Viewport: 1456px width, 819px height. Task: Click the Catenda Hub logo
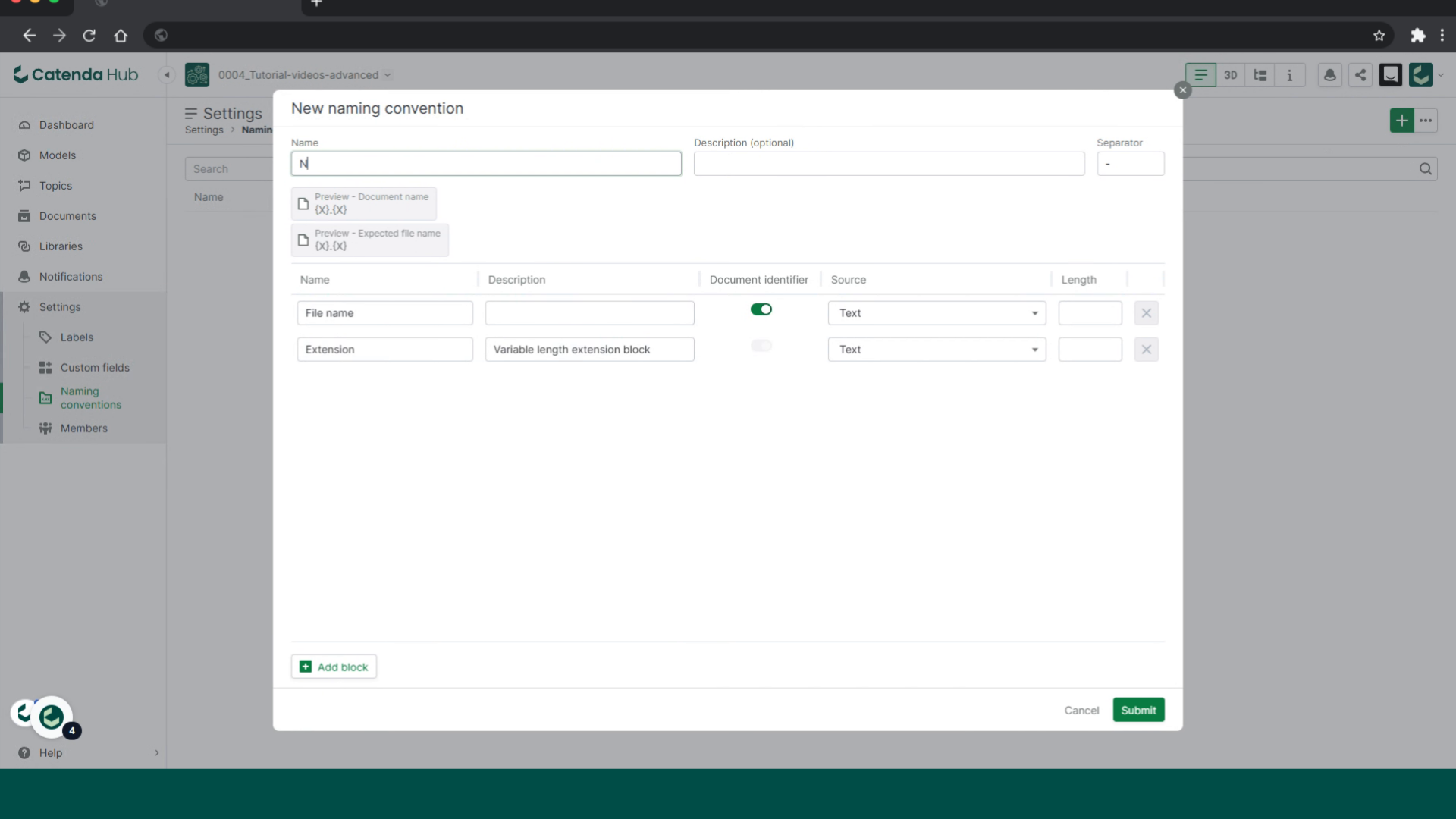(x=76, y=74)
